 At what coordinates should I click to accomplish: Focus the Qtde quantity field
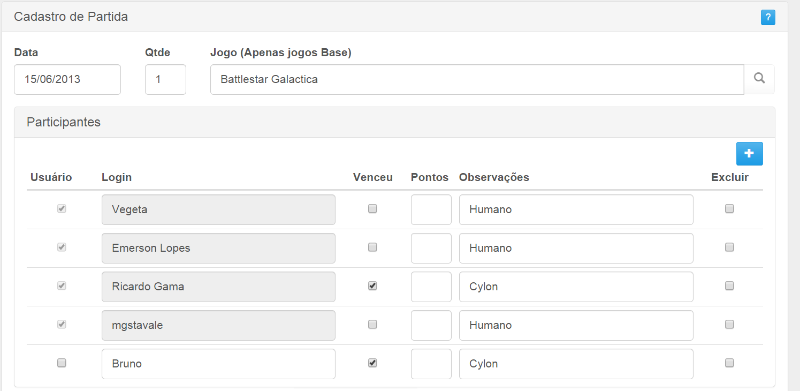(x=165, y=79)
